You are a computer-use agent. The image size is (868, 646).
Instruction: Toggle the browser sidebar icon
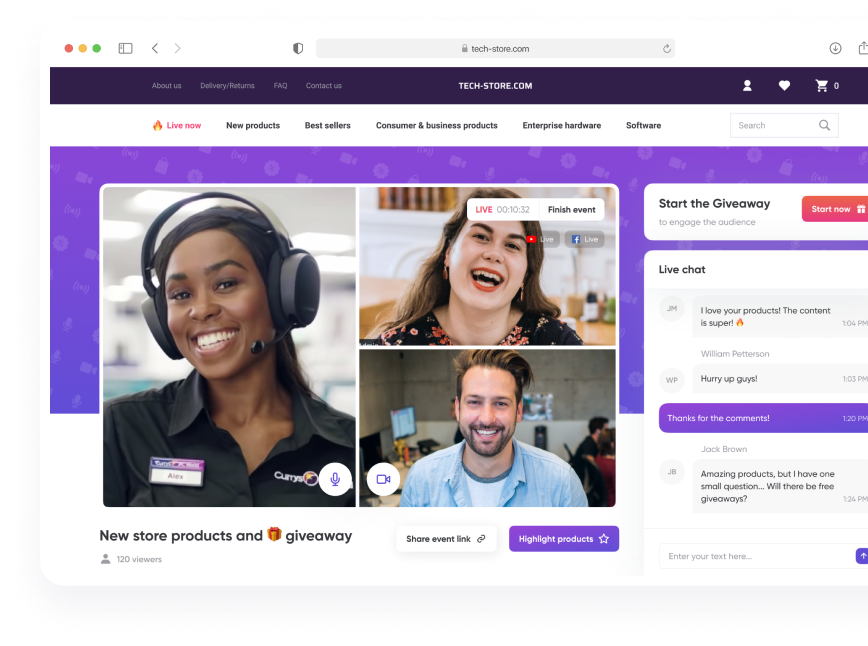(126, 49)
